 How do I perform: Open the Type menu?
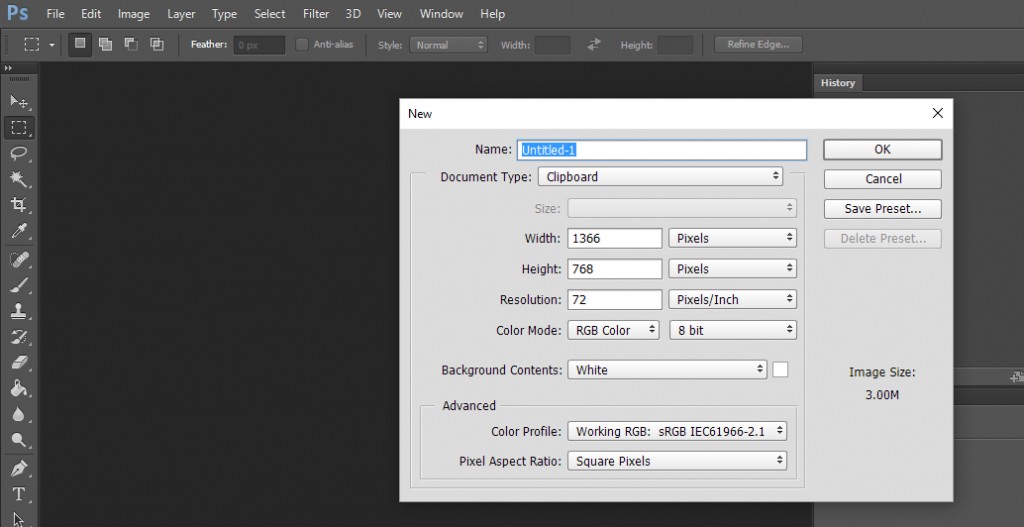point(224,13)
